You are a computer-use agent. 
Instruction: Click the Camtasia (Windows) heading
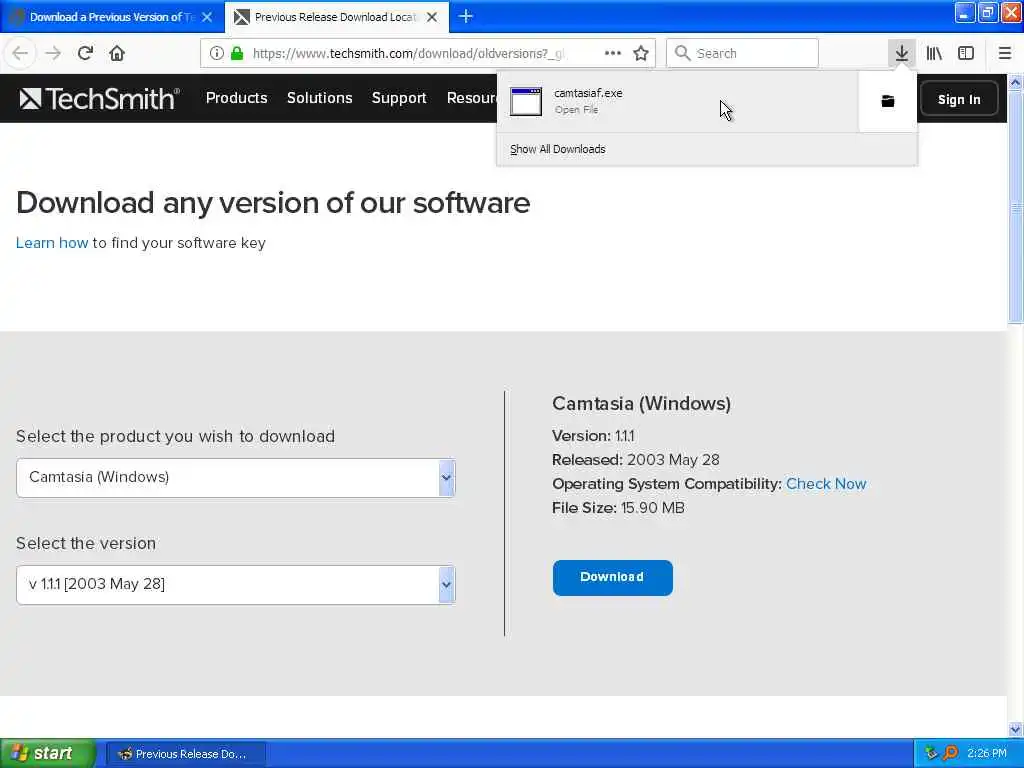(x=641, y=404)
